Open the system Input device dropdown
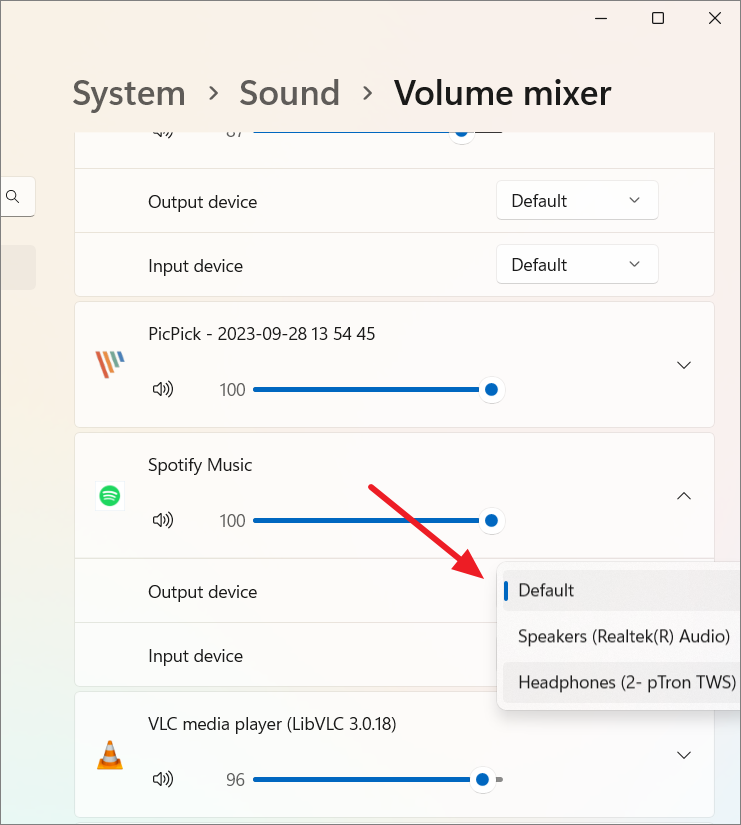Viewport: 741px width, 825px height. point(577,264)
